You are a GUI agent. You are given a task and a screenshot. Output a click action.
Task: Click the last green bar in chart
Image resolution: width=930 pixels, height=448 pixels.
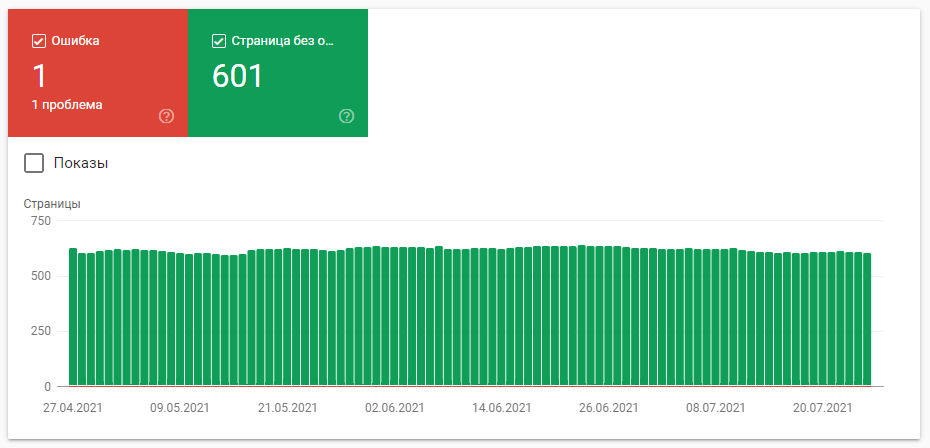click(867, 320)
